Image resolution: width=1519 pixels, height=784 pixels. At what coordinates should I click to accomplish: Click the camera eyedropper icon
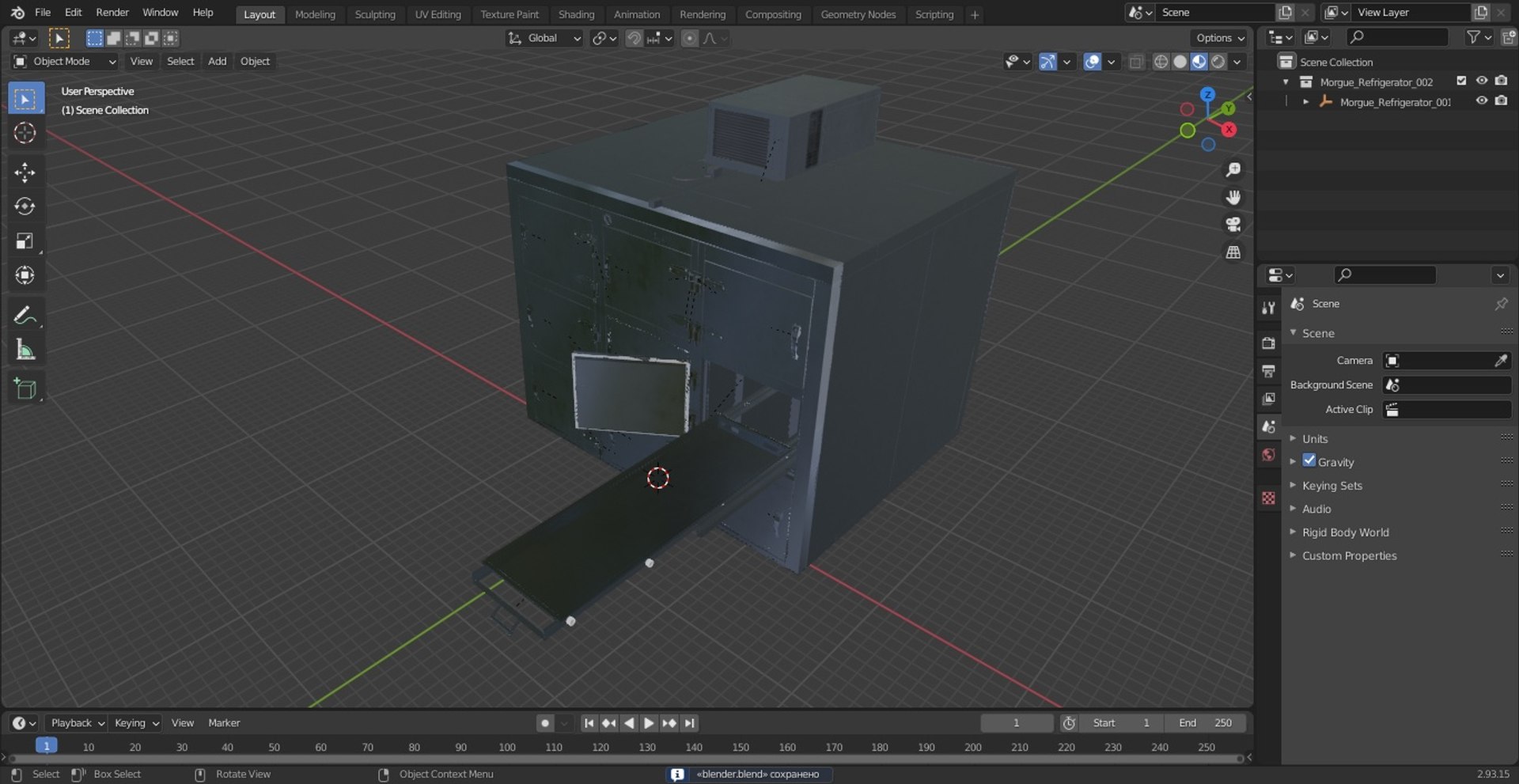click(1501, 361)
